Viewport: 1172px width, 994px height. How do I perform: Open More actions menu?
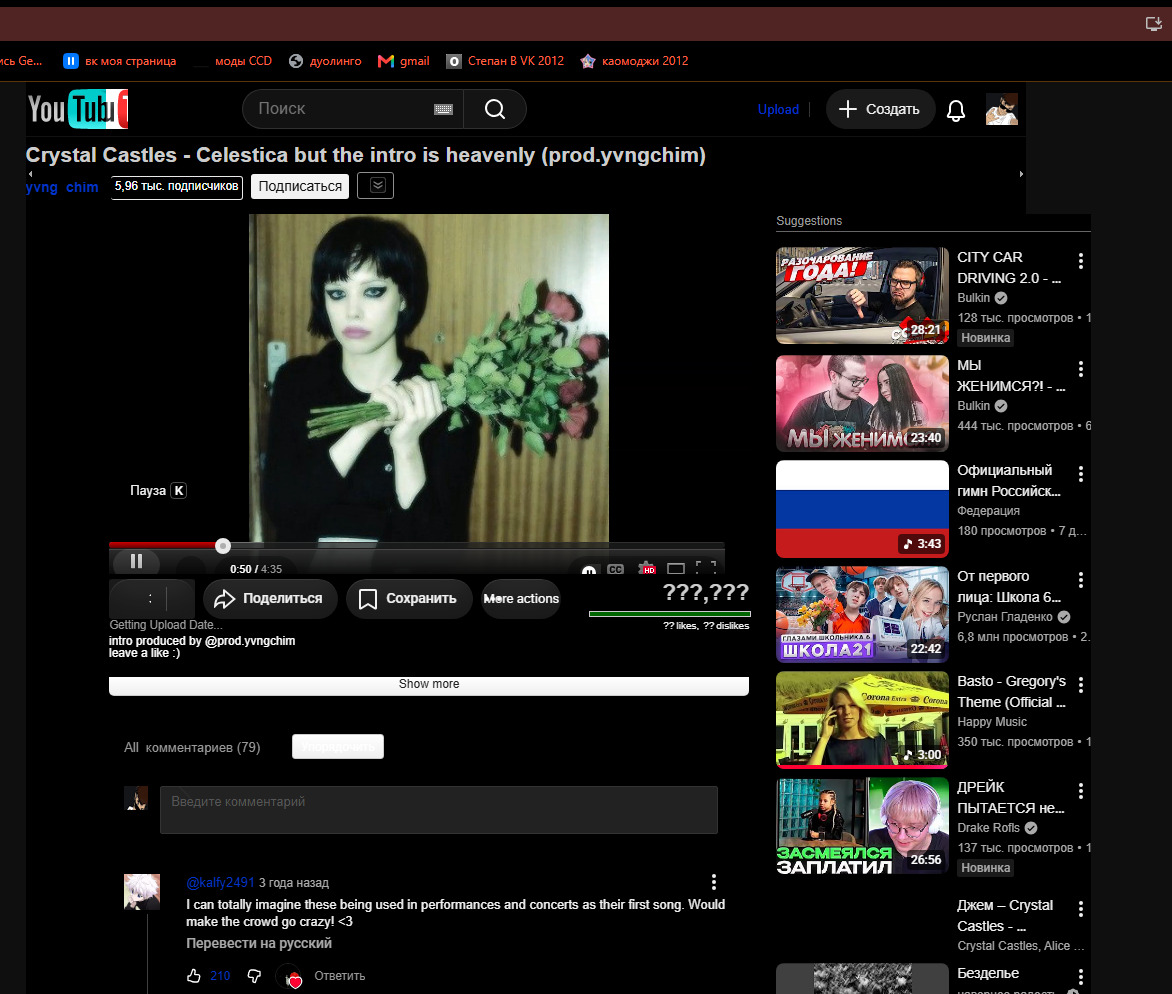coord(521,599)
